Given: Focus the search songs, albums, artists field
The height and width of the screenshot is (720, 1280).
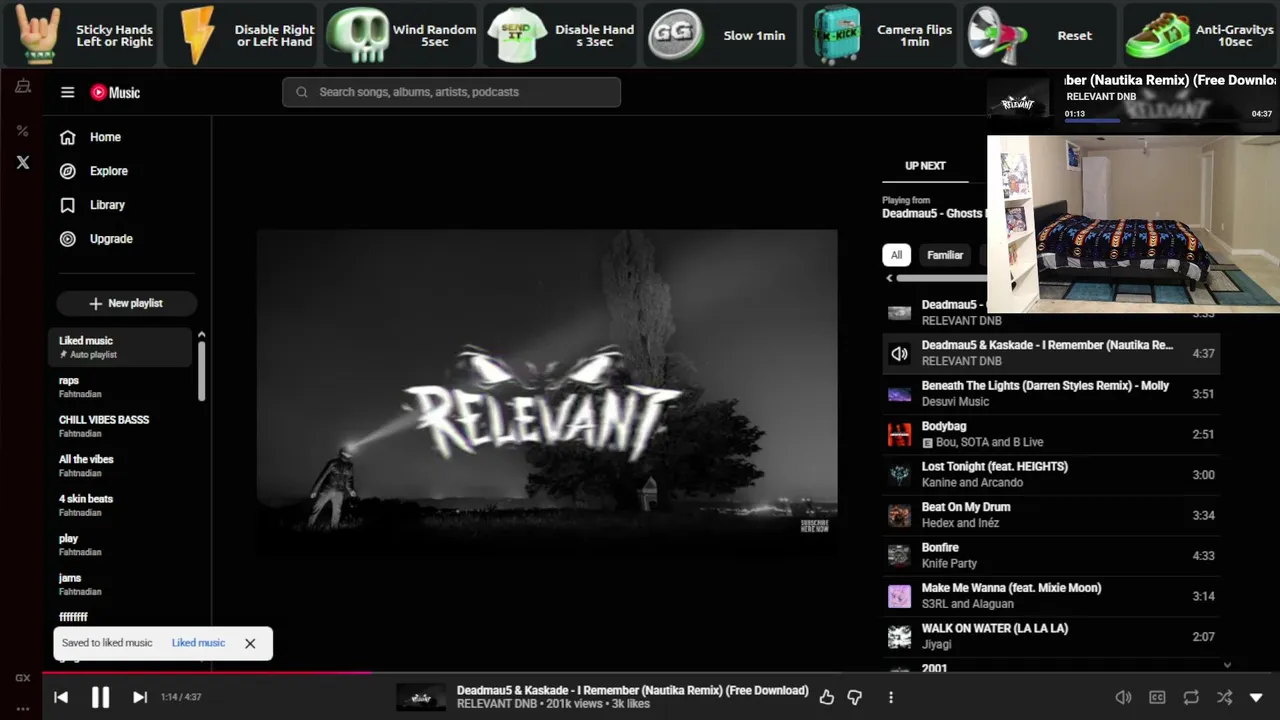Looking at the screenshot, I should [x=451, y=92].
